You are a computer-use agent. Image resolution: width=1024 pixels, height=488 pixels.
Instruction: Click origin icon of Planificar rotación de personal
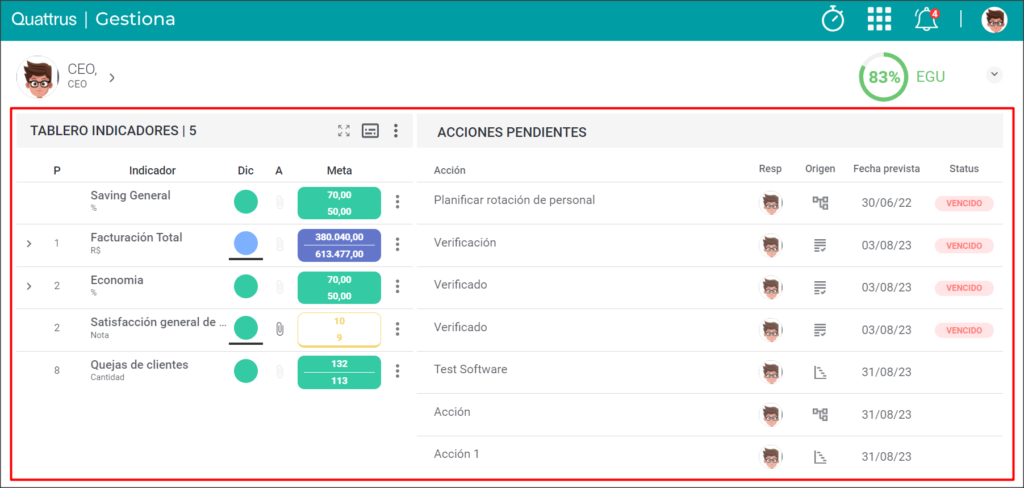pos(820,203)
